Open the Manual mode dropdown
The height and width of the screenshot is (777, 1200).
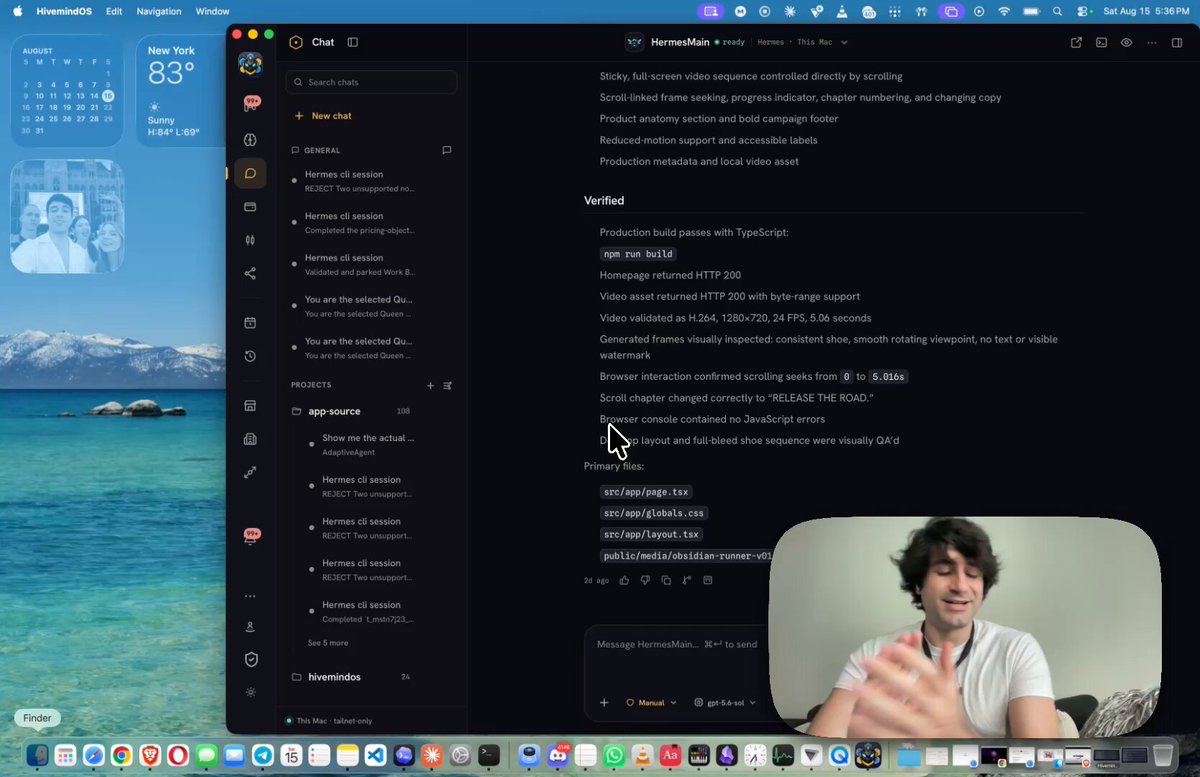click(x=651, y=703)
